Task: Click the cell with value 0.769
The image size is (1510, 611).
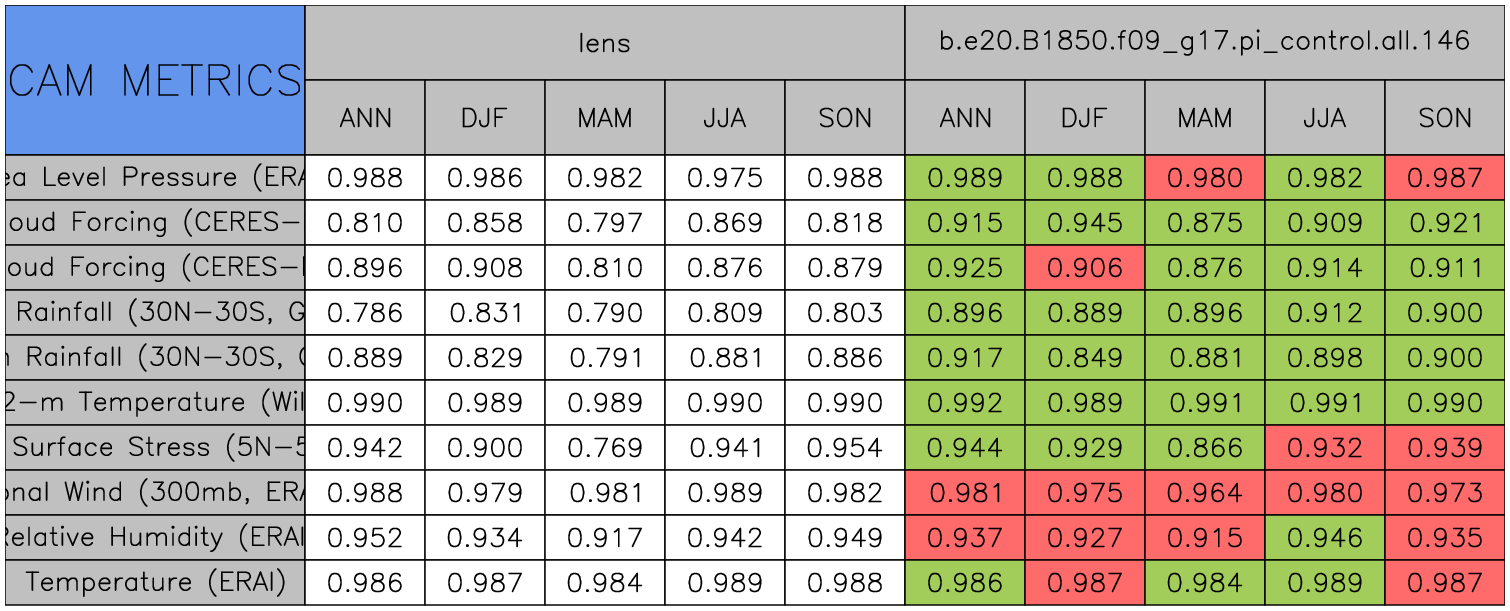Action: tap(604, 447)
